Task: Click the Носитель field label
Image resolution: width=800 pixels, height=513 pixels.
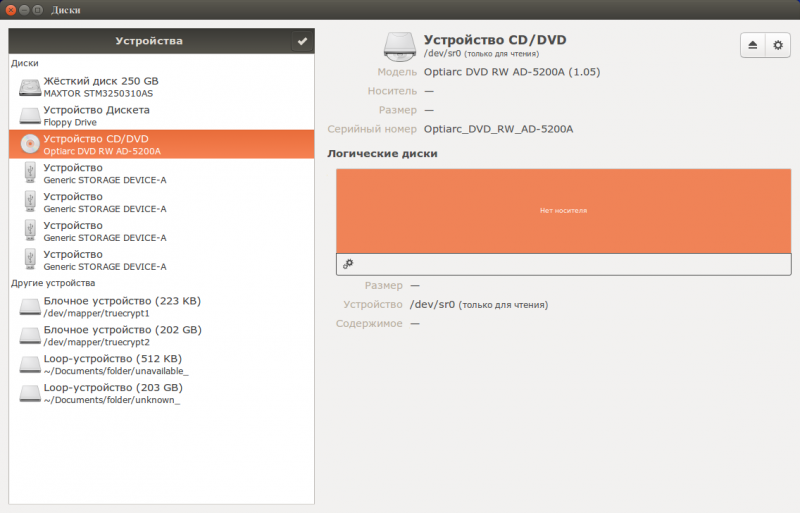Action: [392, 91]
